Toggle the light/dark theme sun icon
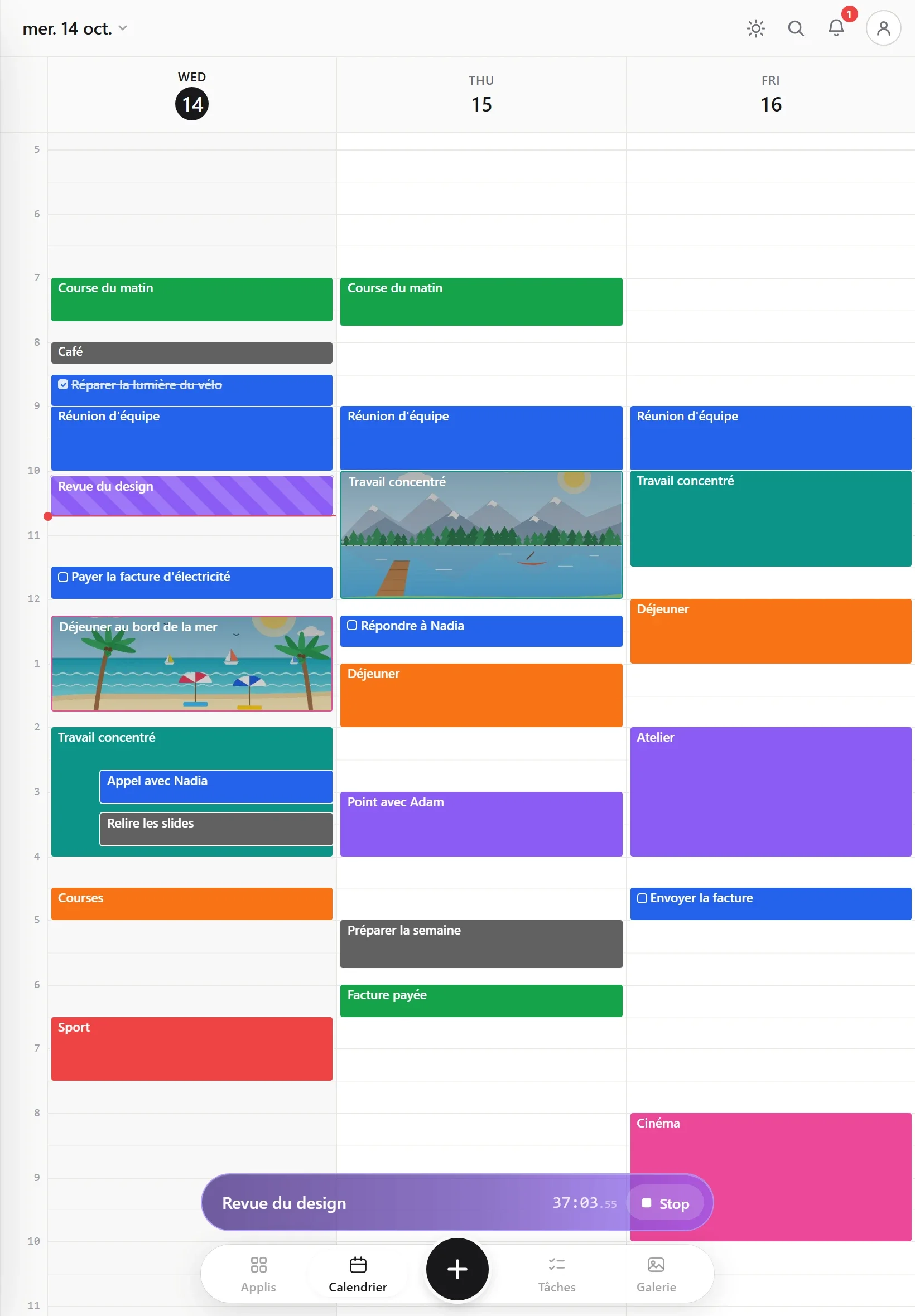Viewport: 915px width, 1316px height. tap(755, 28)
